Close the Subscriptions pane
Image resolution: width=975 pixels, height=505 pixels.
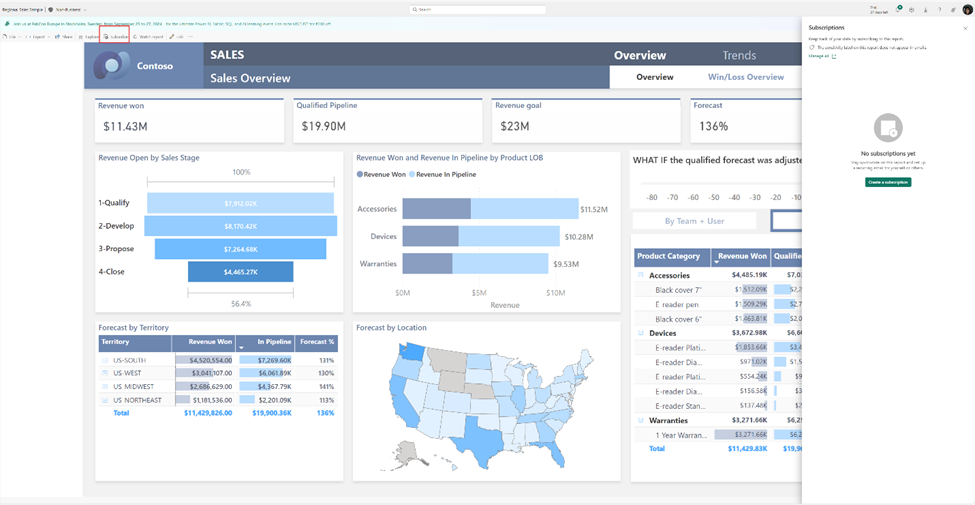point(965,28)
